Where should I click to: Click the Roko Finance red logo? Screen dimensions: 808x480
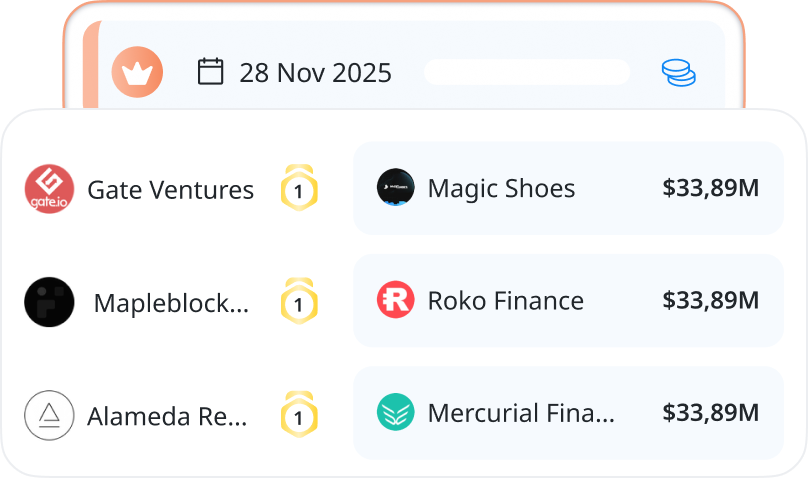395,300
